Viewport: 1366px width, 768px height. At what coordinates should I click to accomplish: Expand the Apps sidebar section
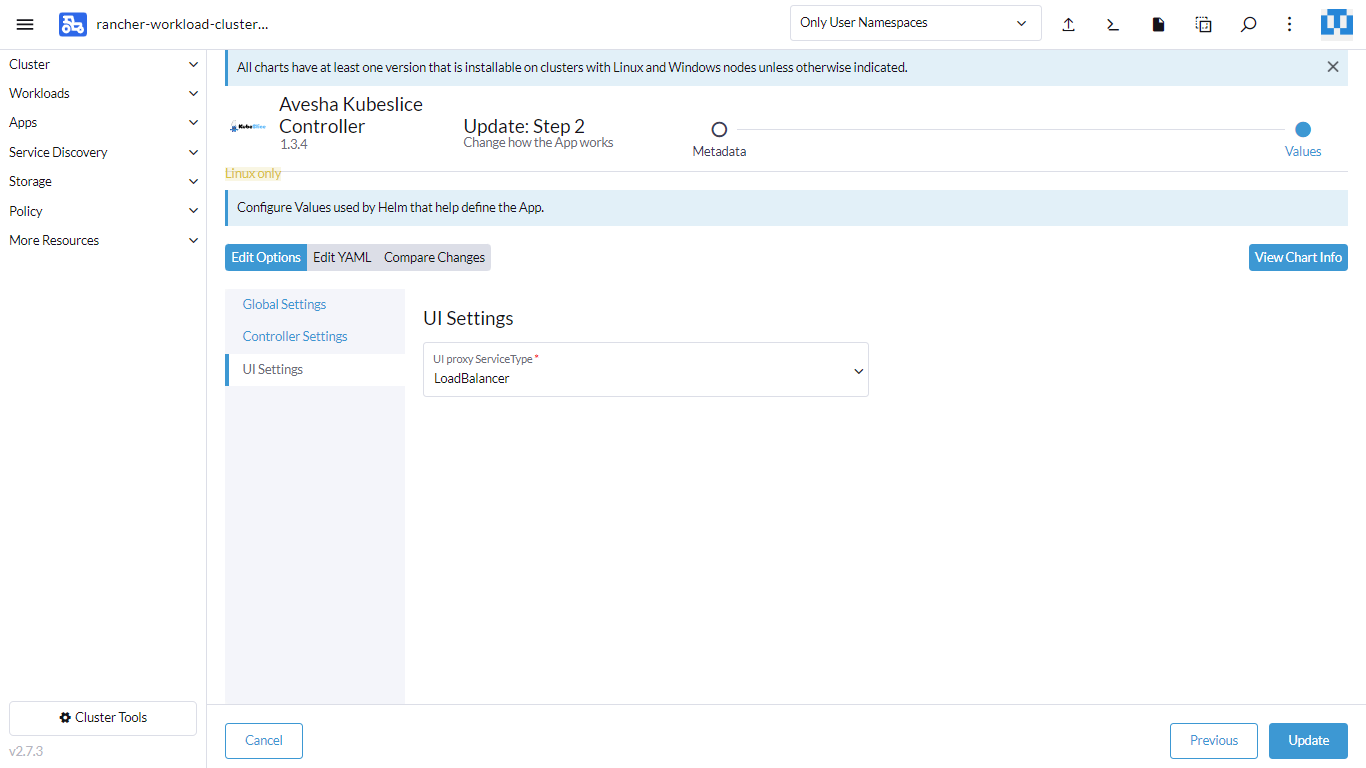(104, 122)
